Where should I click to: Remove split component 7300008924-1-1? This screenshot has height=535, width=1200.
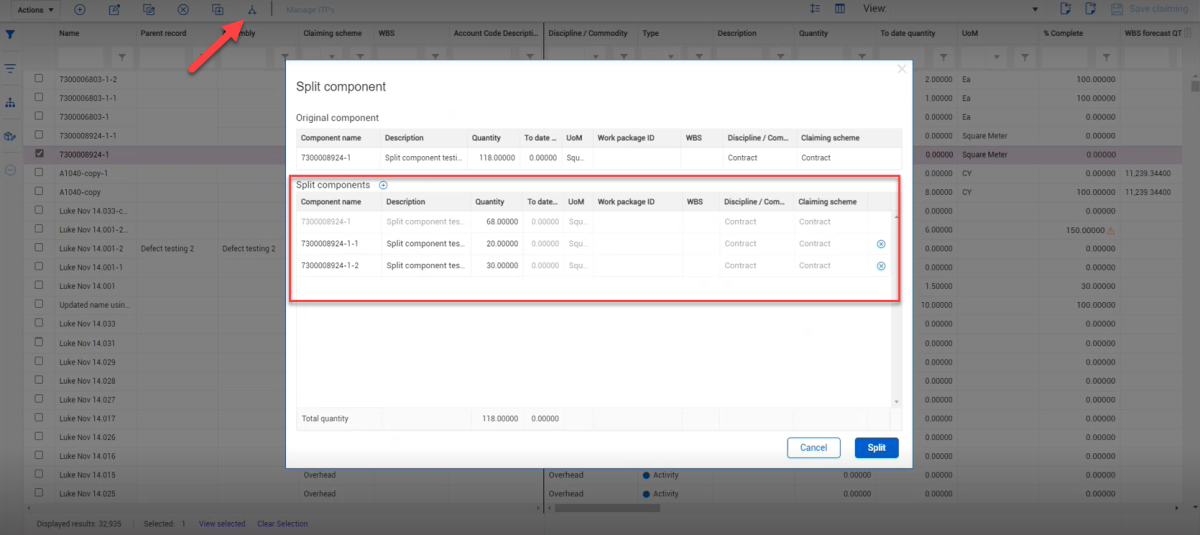click(x=881, y=244)
